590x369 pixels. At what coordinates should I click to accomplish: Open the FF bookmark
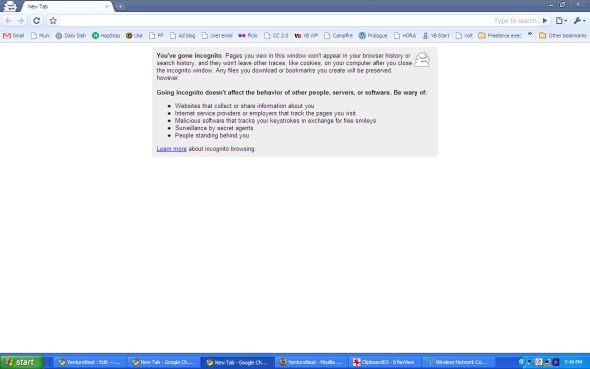[x=156, y=36]
